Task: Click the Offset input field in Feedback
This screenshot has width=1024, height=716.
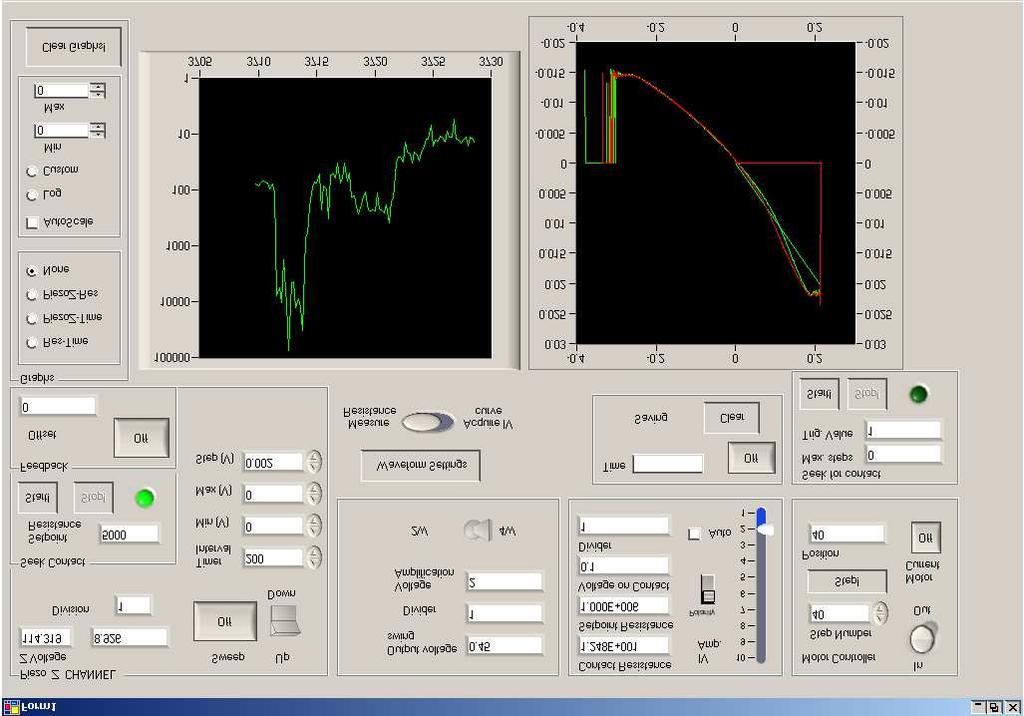Action: (x=58, y=407)
